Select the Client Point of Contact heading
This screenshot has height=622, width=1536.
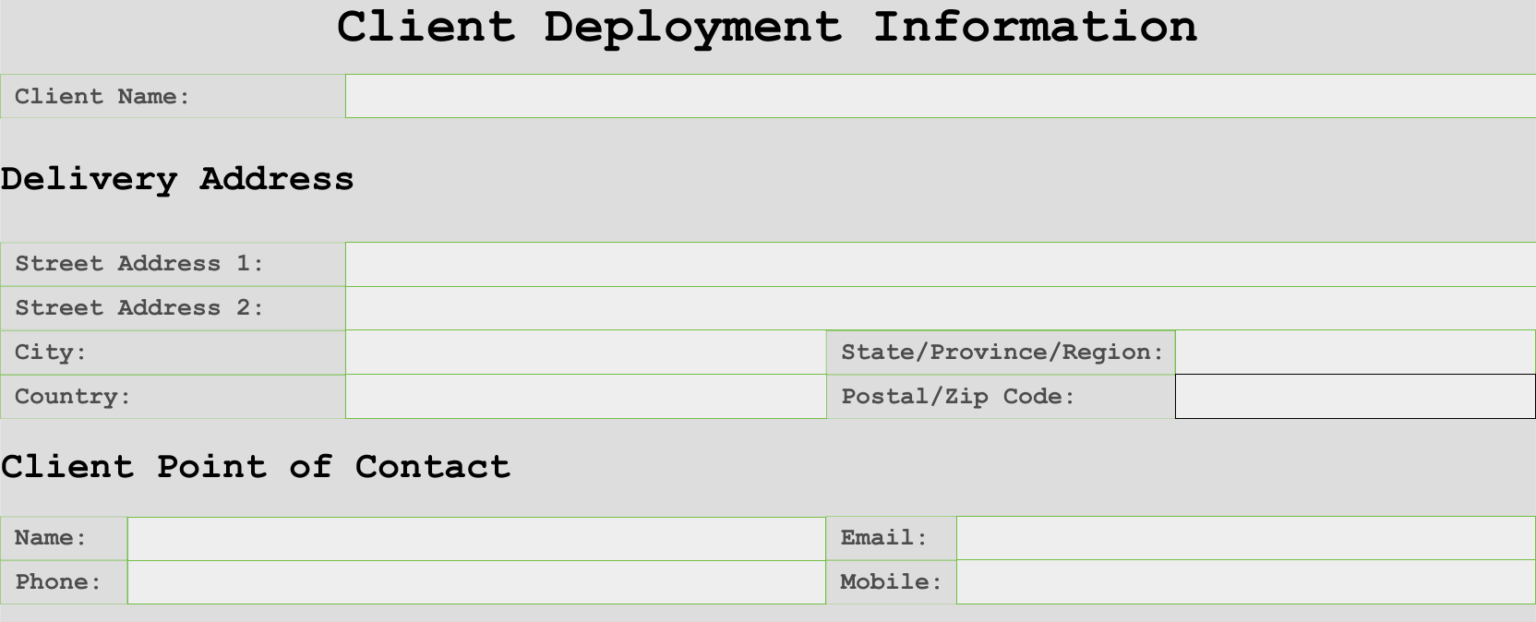(255, 467)
